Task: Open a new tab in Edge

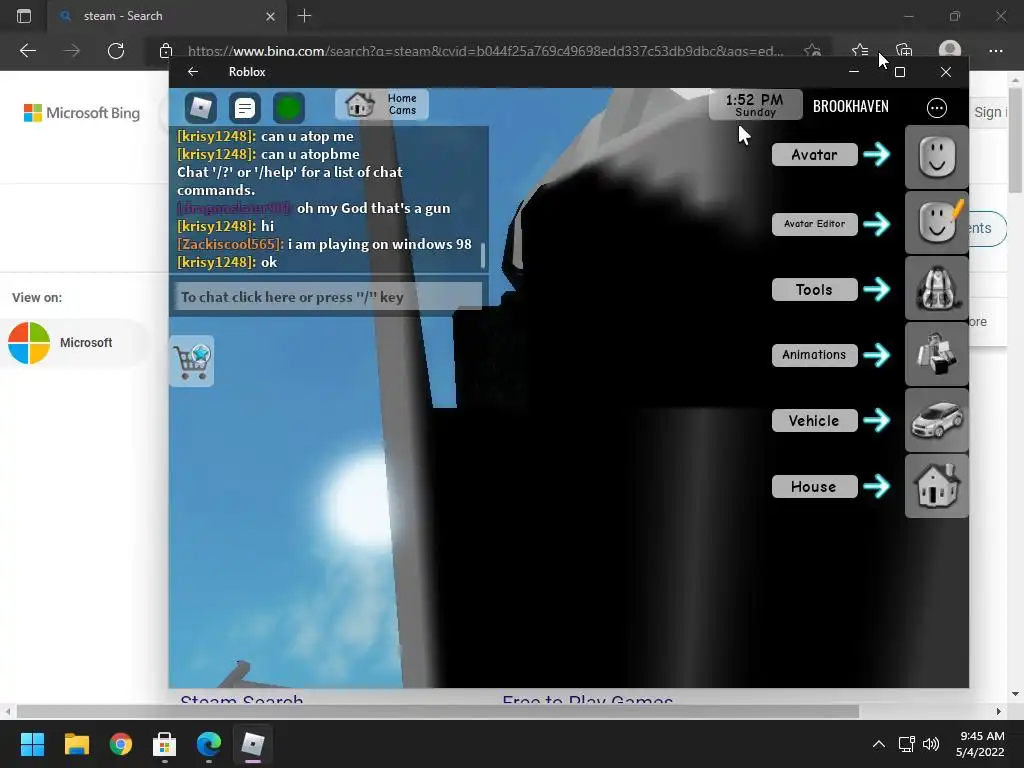Action: [304, 16]
